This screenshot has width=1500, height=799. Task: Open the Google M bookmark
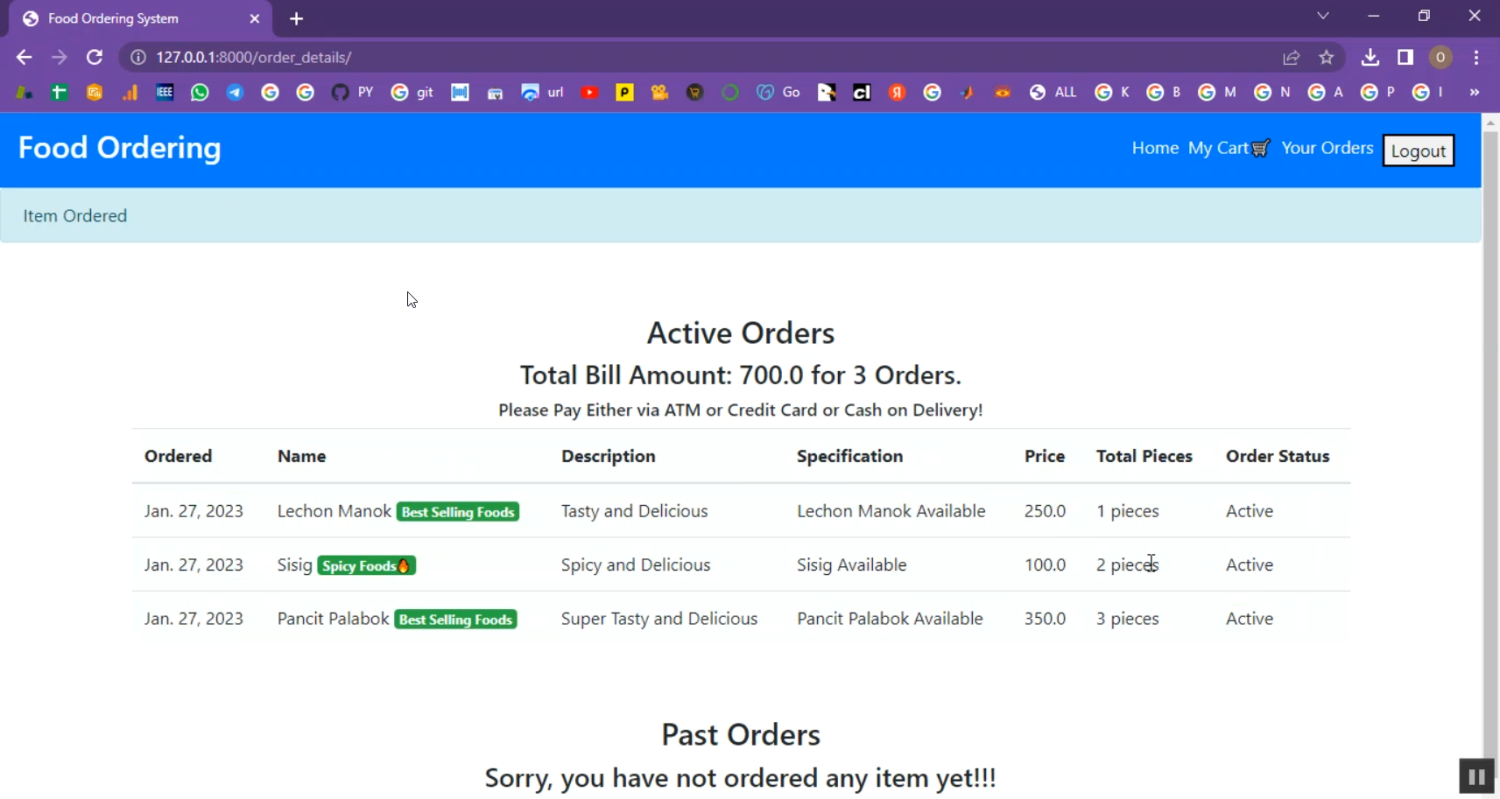(x=1217, y=92)
